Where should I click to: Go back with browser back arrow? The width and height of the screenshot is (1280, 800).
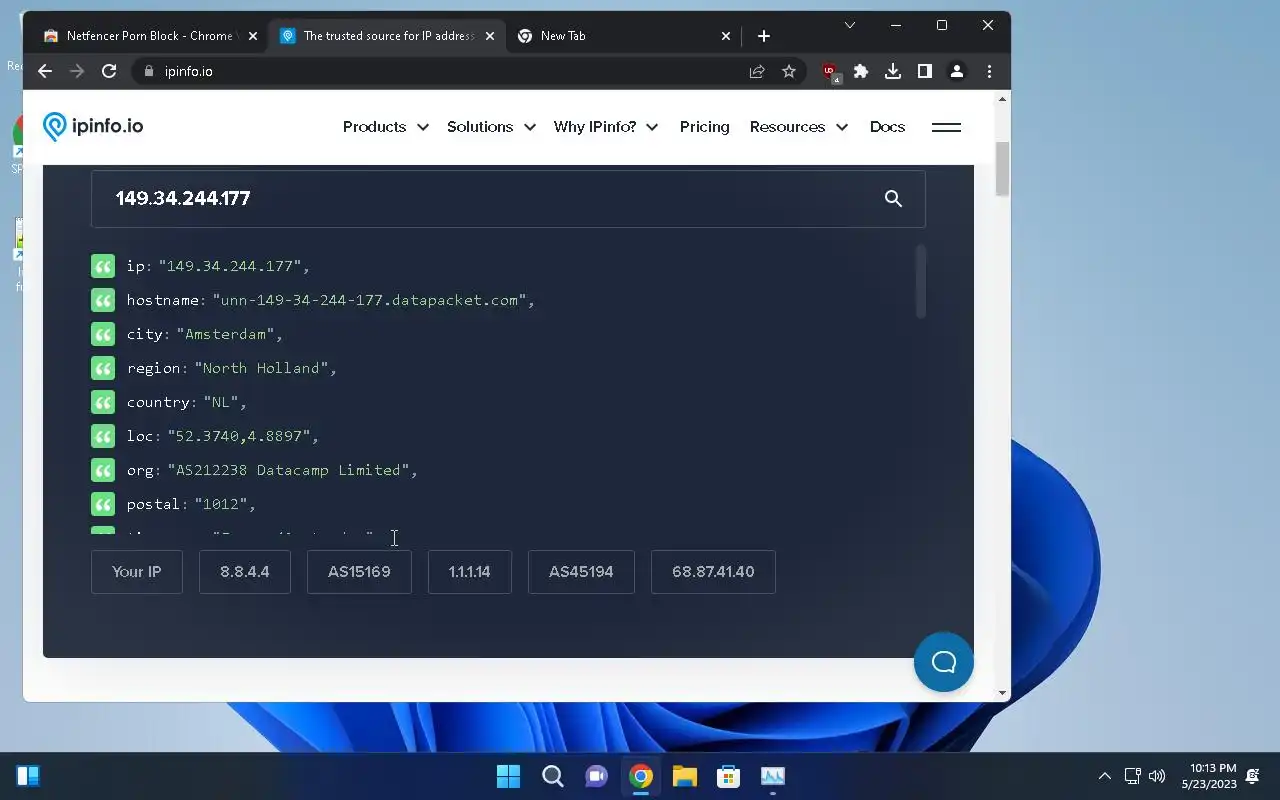44,71
